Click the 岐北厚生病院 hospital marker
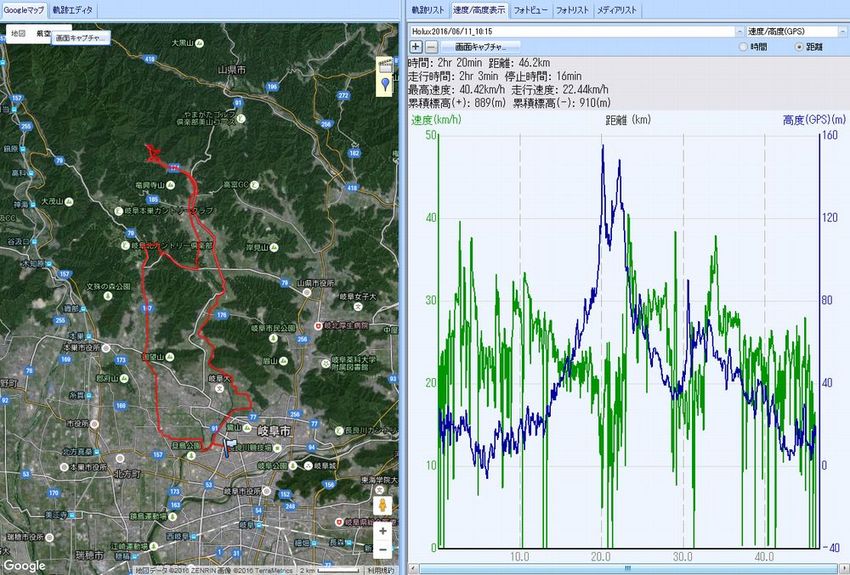Screen dimensions: 850x575 coord(318,326)
